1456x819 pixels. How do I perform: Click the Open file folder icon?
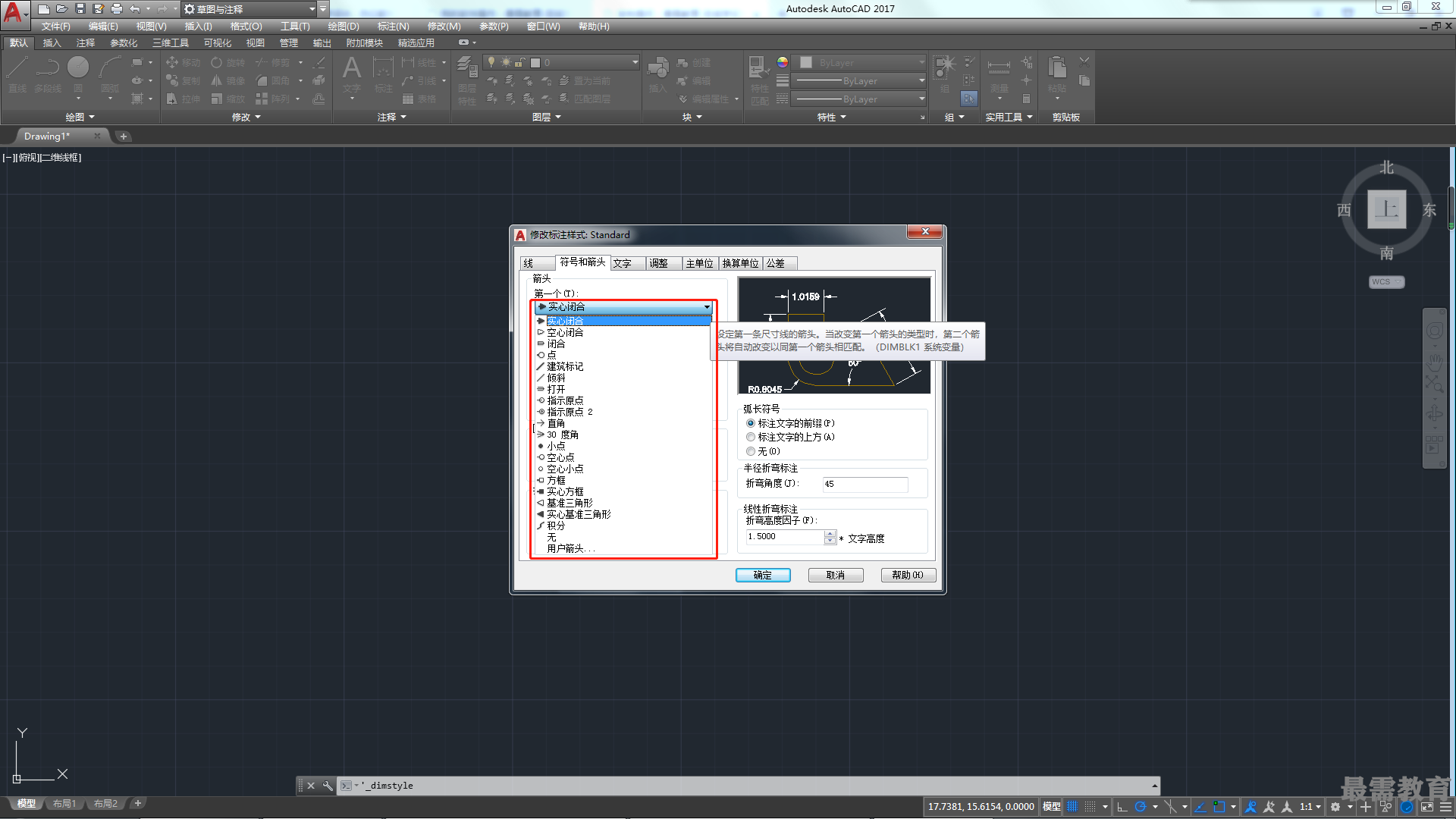click(x=62, y=9)
